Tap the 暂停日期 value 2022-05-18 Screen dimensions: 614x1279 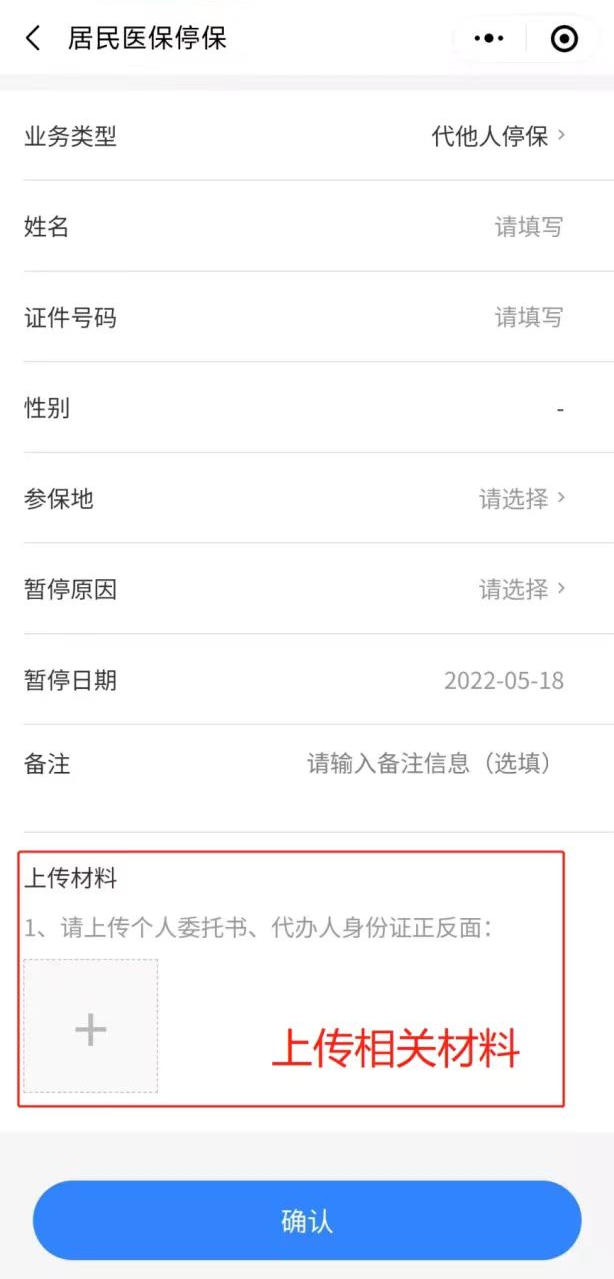click(x=504, y=681)
